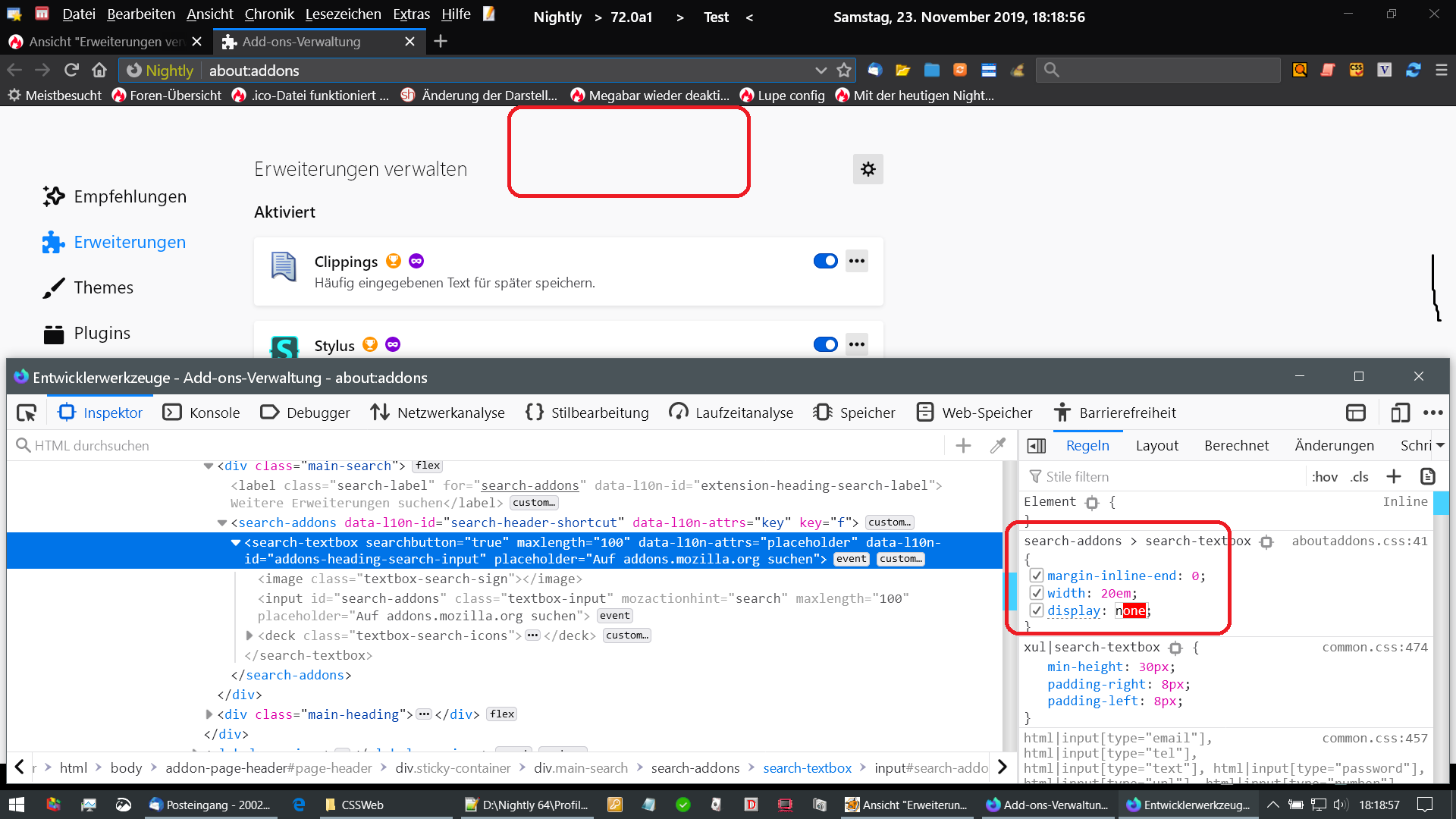Click the eyedropper color picker icon

[x=998, y=446]
